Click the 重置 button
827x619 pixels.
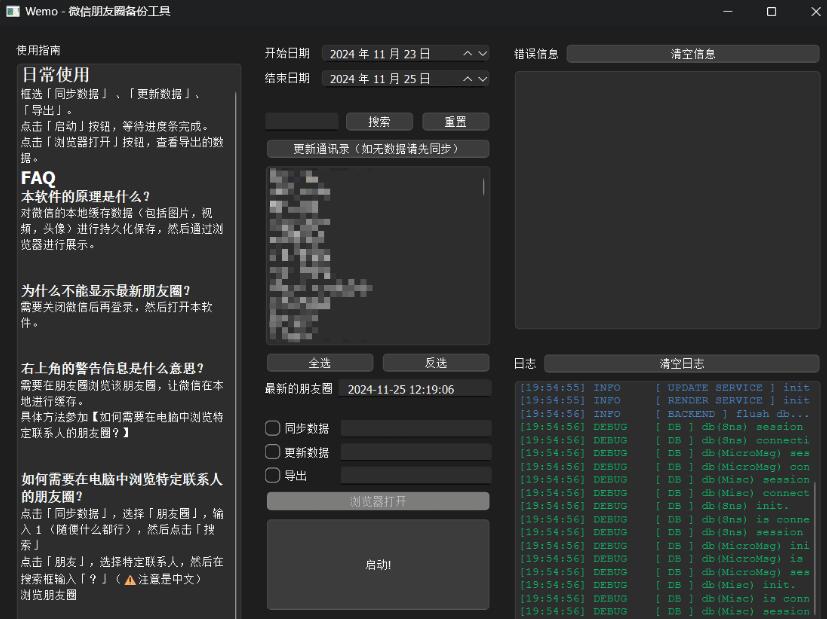tap(456, 121)
